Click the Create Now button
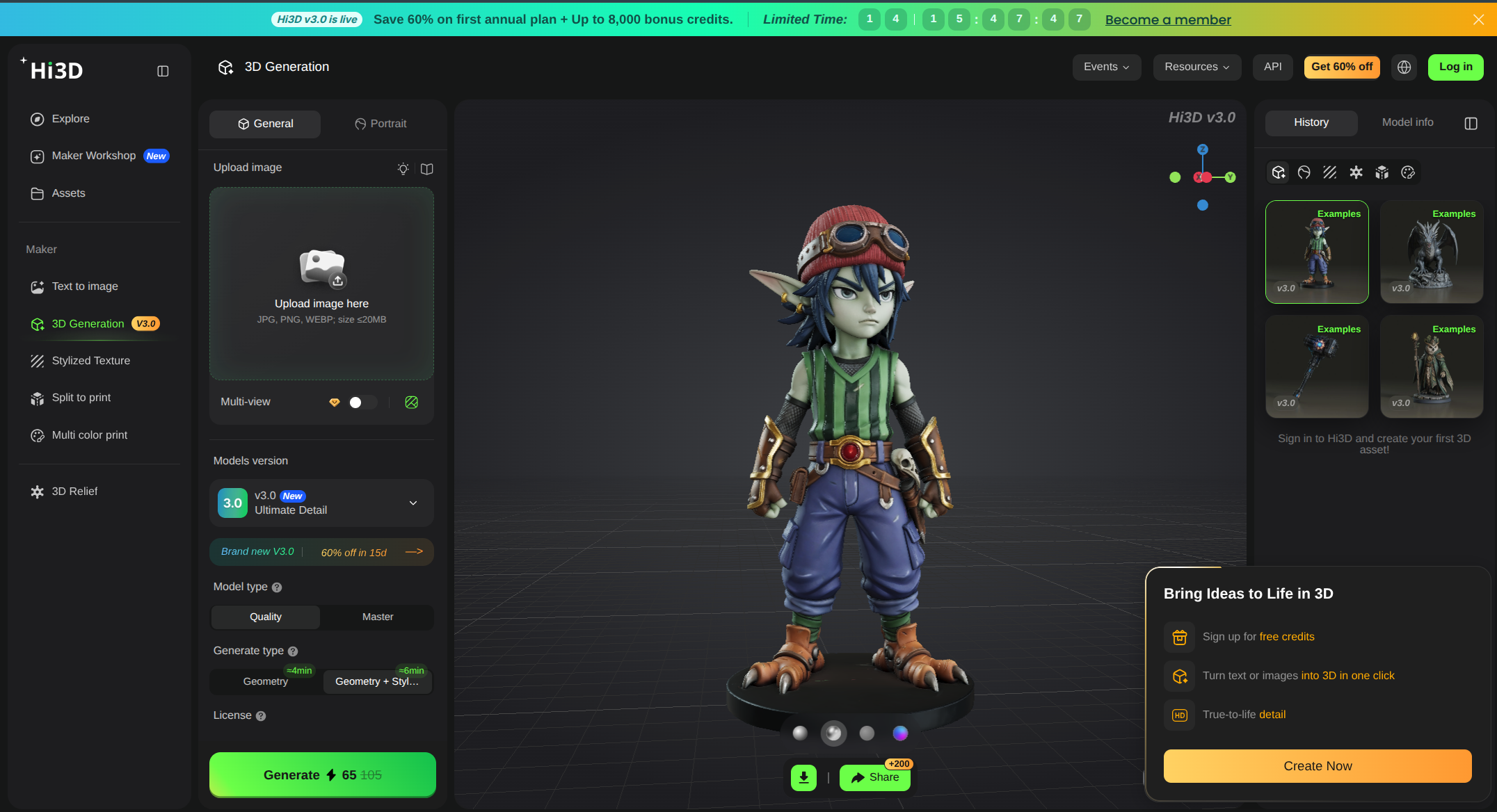Screen dimensions: 1497x812 pos(1318,766)
